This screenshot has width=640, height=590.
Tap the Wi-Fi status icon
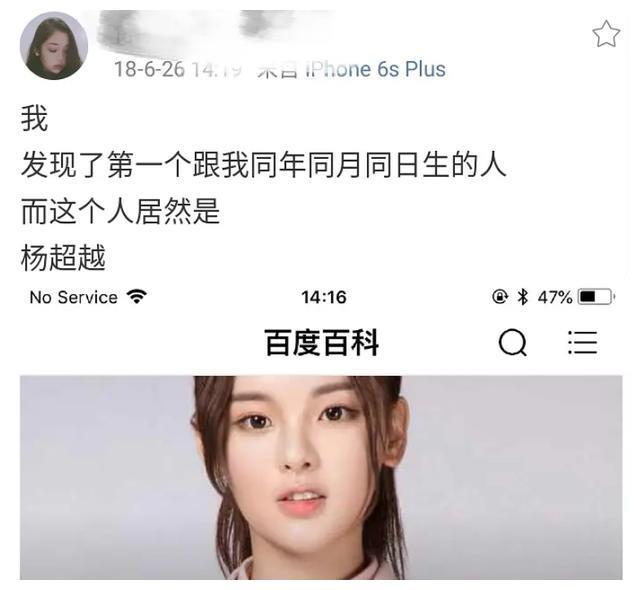pos(137,297)
